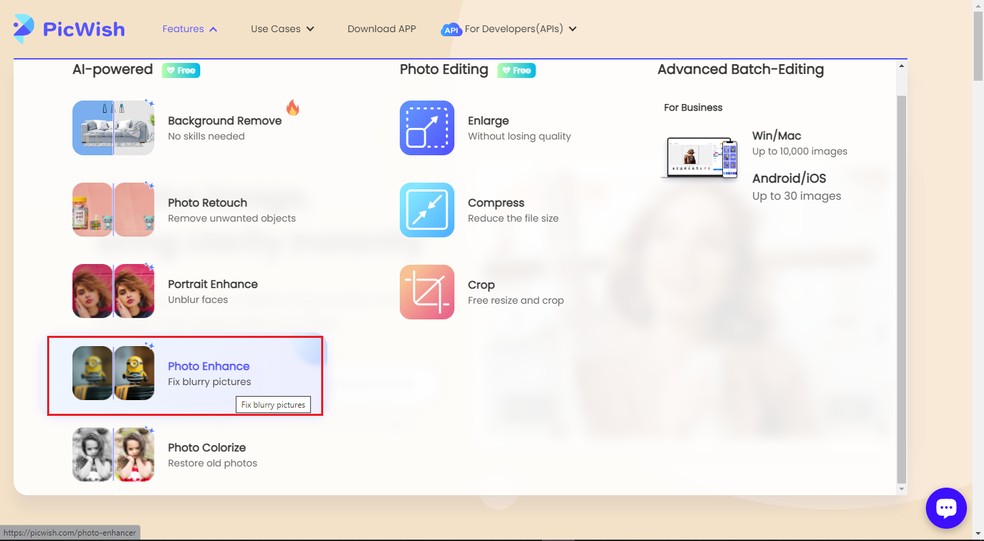Click the PicWish brand name text

point(83,29)
